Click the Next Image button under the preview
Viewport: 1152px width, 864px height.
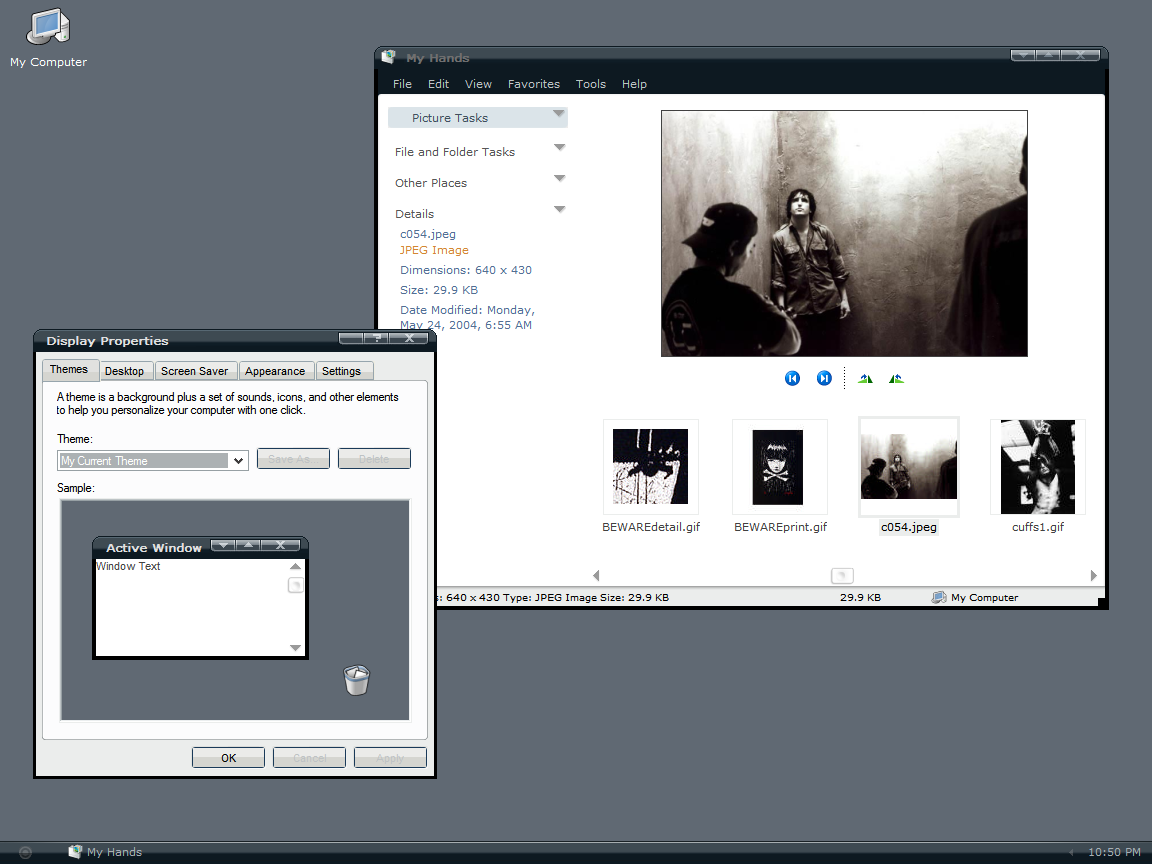[x=824, y=378]
